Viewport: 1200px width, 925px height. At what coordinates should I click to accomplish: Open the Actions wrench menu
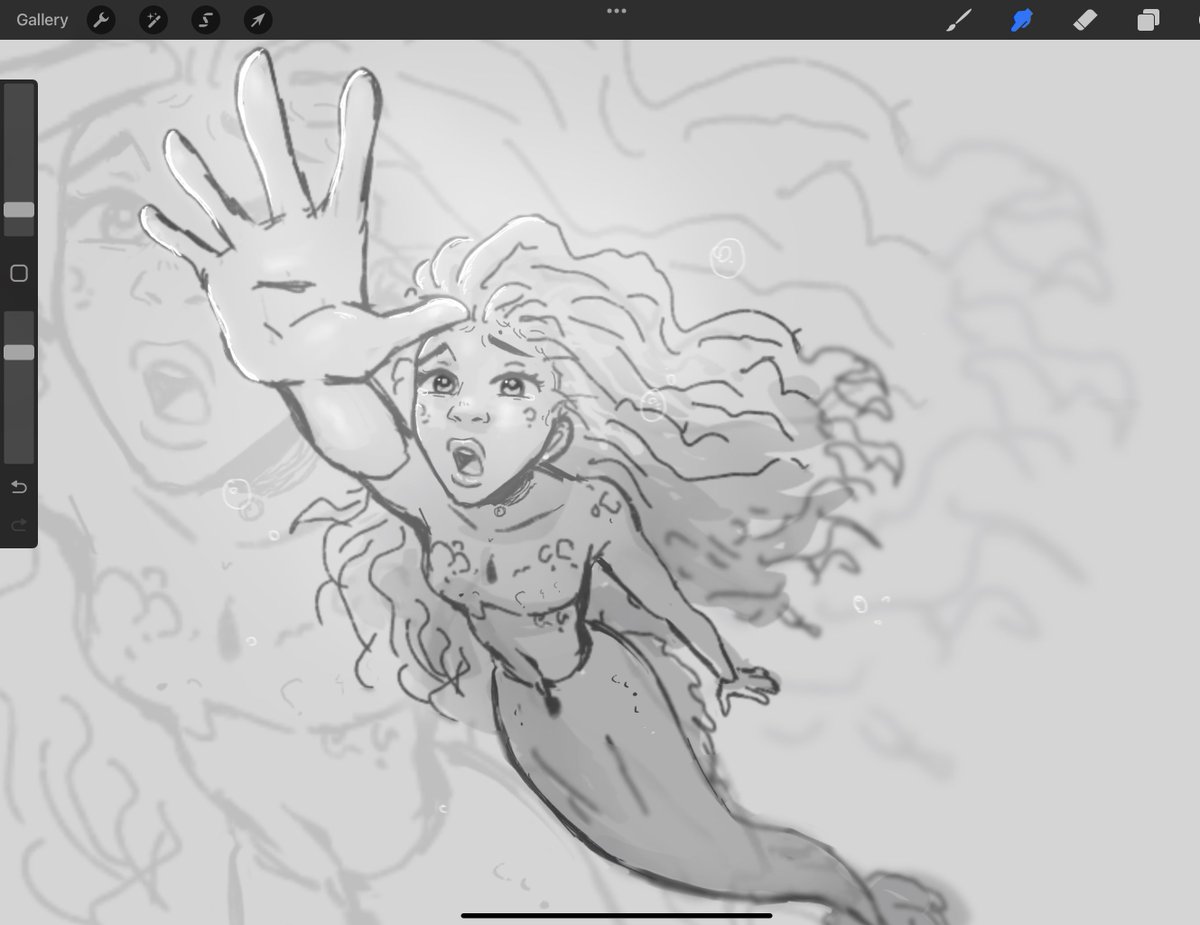tap(101, 20)
